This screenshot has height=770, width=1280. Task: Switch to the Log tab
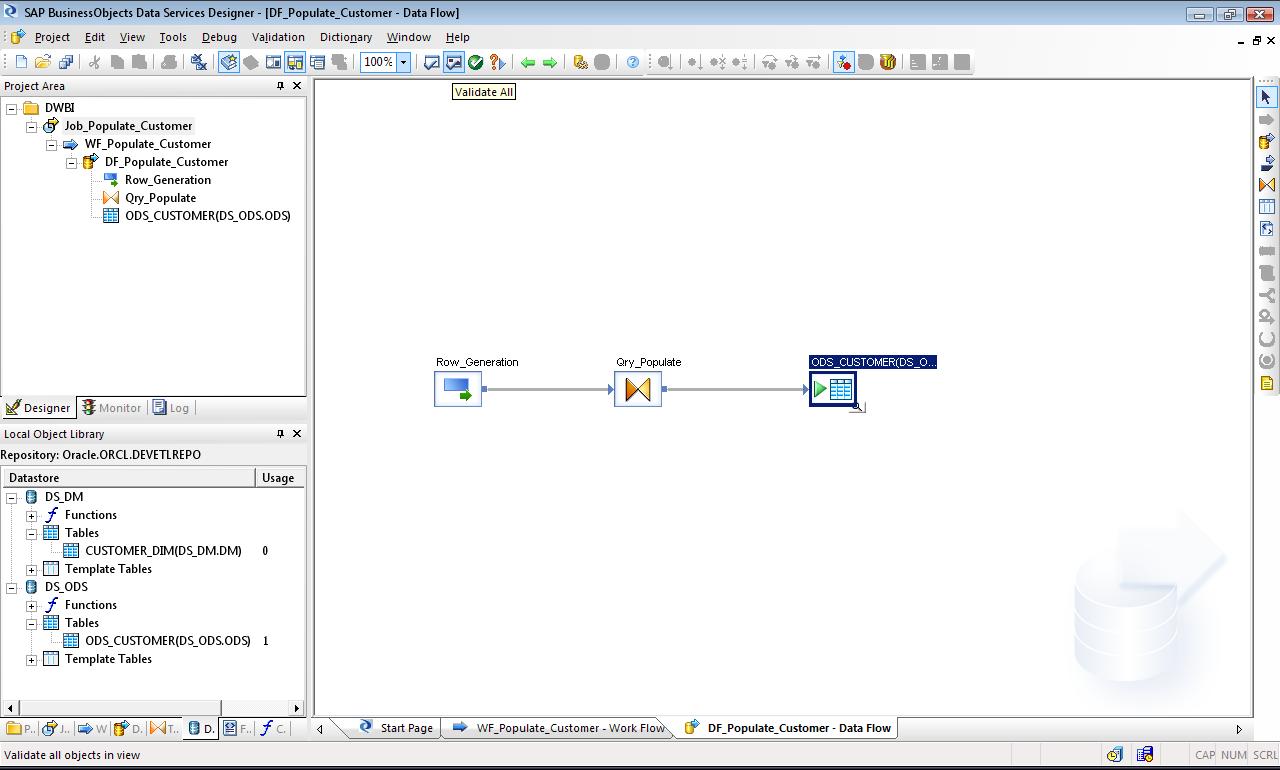pyautogui.click(x=170, y=408)
